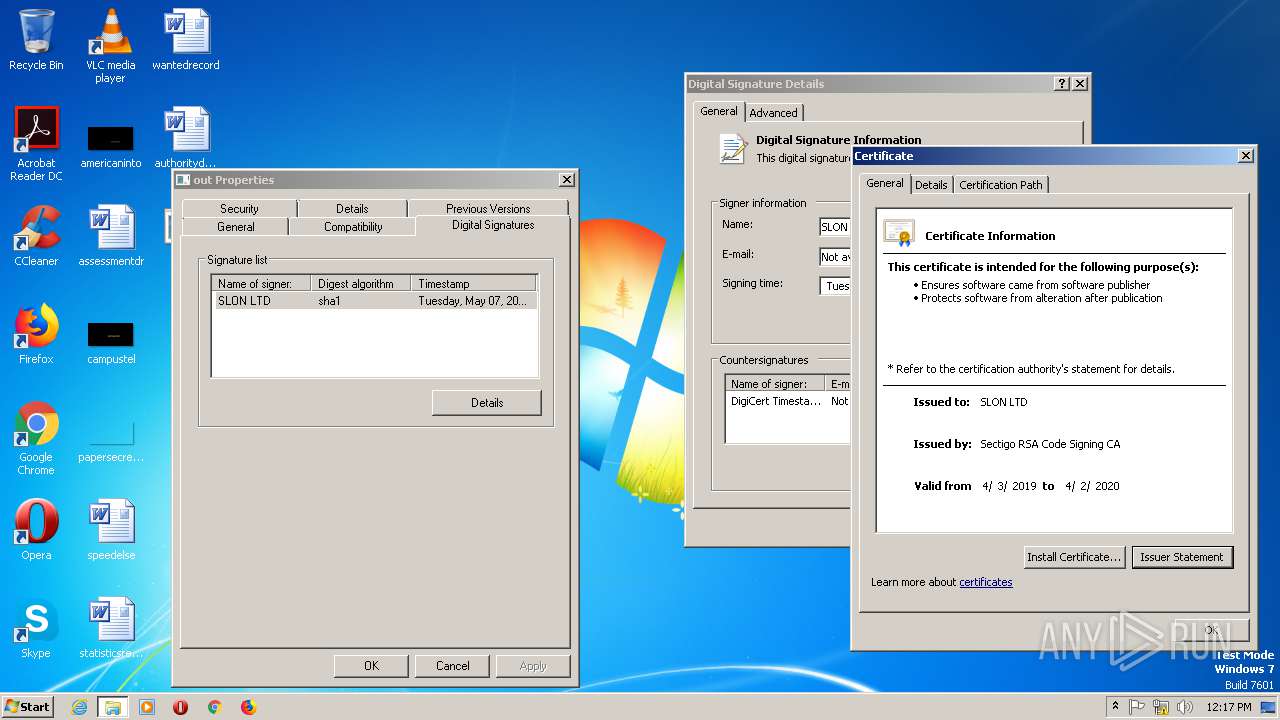Open Action Center flag tray icon

1137,707
